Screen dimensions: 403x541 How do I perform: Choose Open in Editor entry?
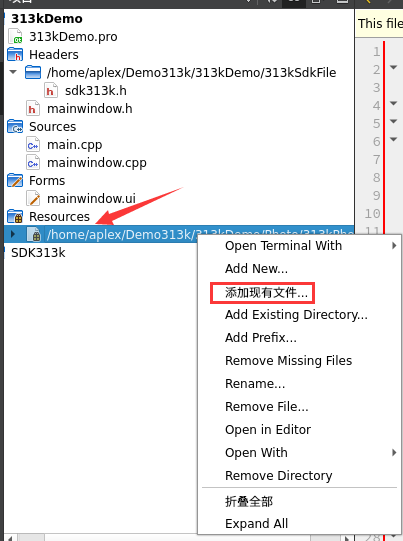pyautogui.click(x=299, y=430)
